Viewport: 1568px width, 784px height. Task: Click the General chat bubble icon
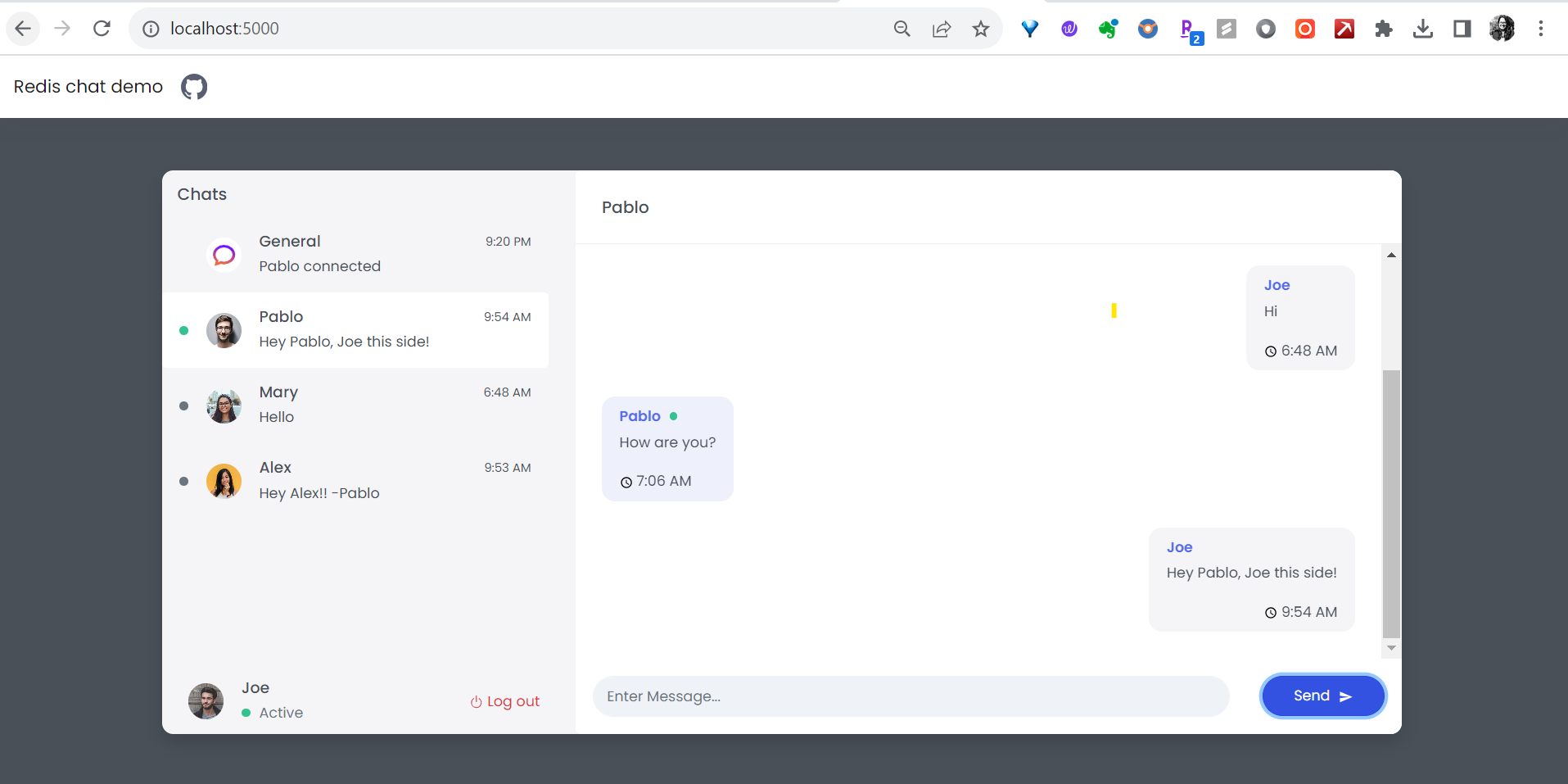coord(224,255)
